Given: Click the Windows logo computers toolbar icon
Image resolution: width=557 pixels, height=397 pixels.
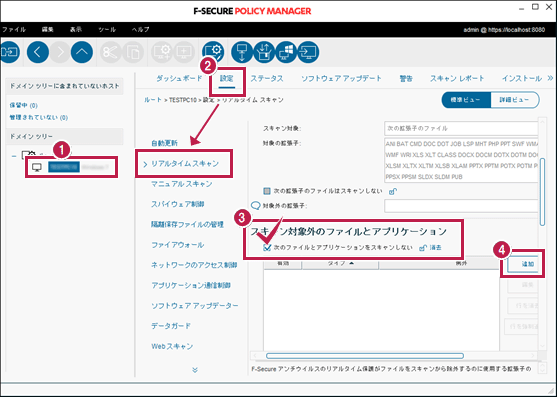Looking at the screenshot, I should [x=286, y=52].
